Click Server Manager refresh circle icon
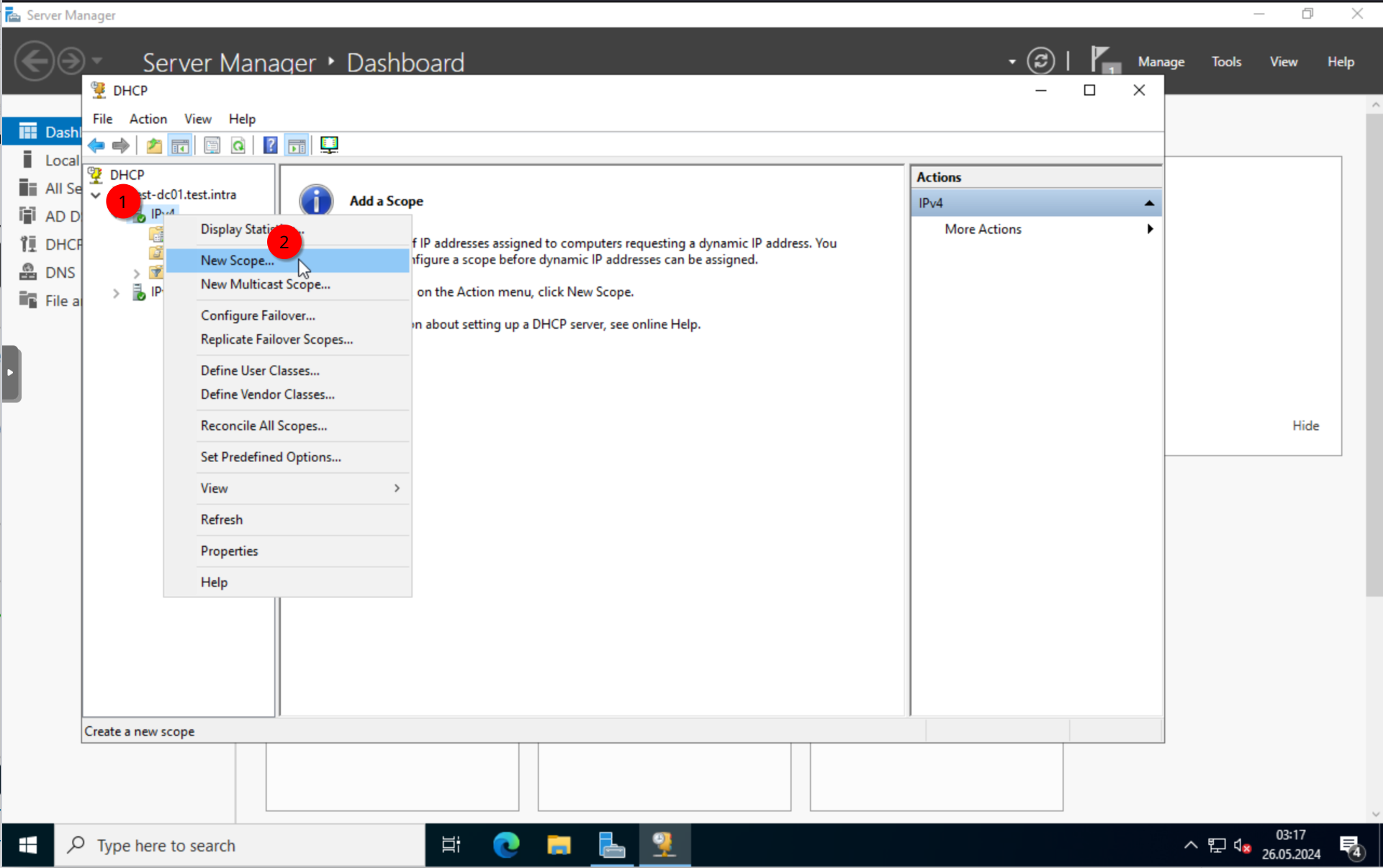This screenshot has width=1383, height=868. coord(1040,61)
